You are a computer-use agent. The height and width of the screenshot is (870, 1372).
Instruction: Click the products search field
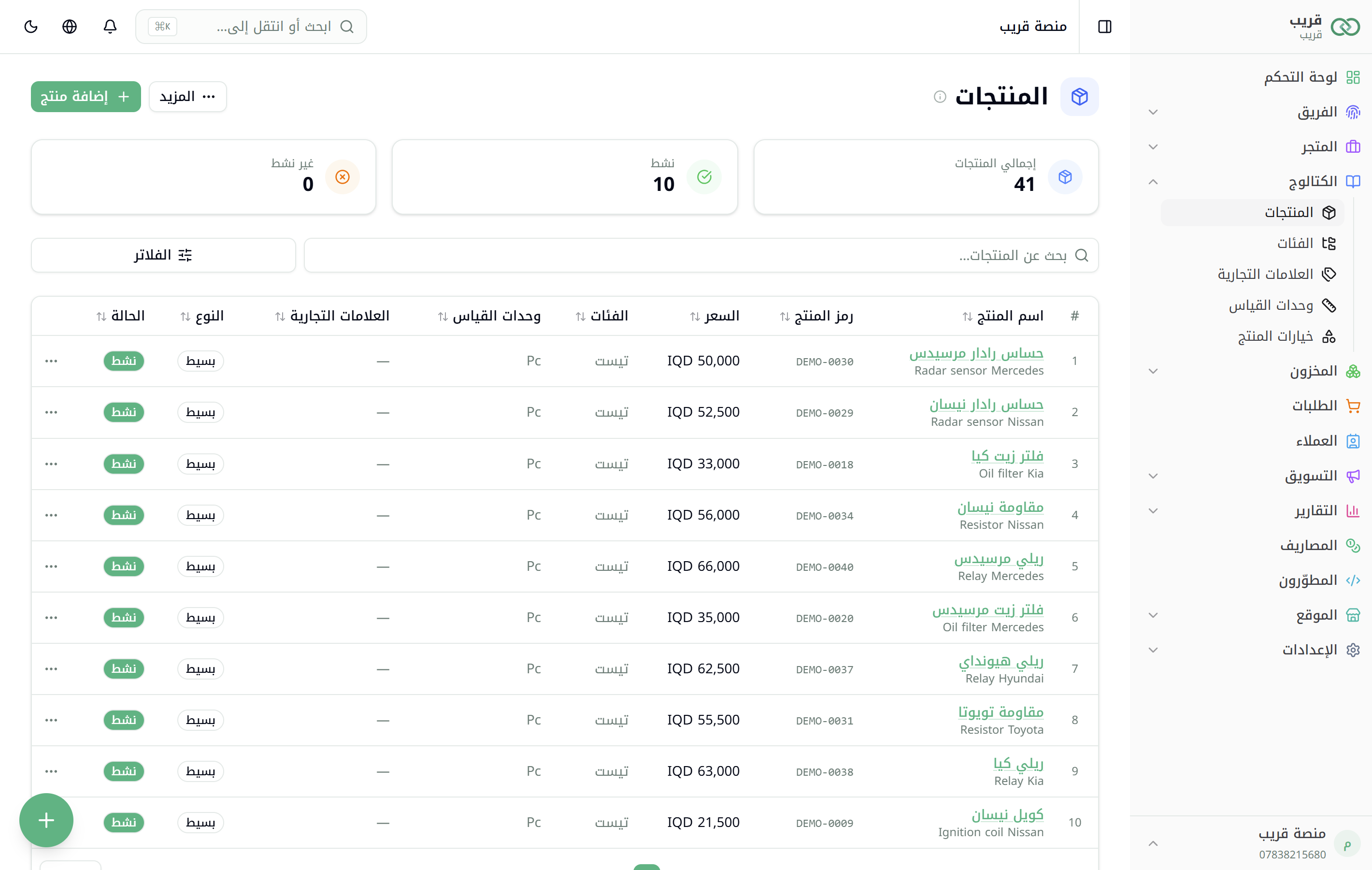tap(701, 255)
